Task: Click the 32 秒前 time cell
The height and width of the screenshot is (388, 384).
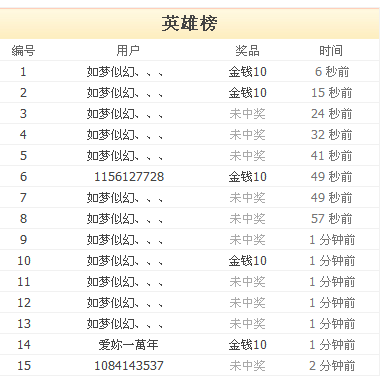Action: [x=332, y=135]
